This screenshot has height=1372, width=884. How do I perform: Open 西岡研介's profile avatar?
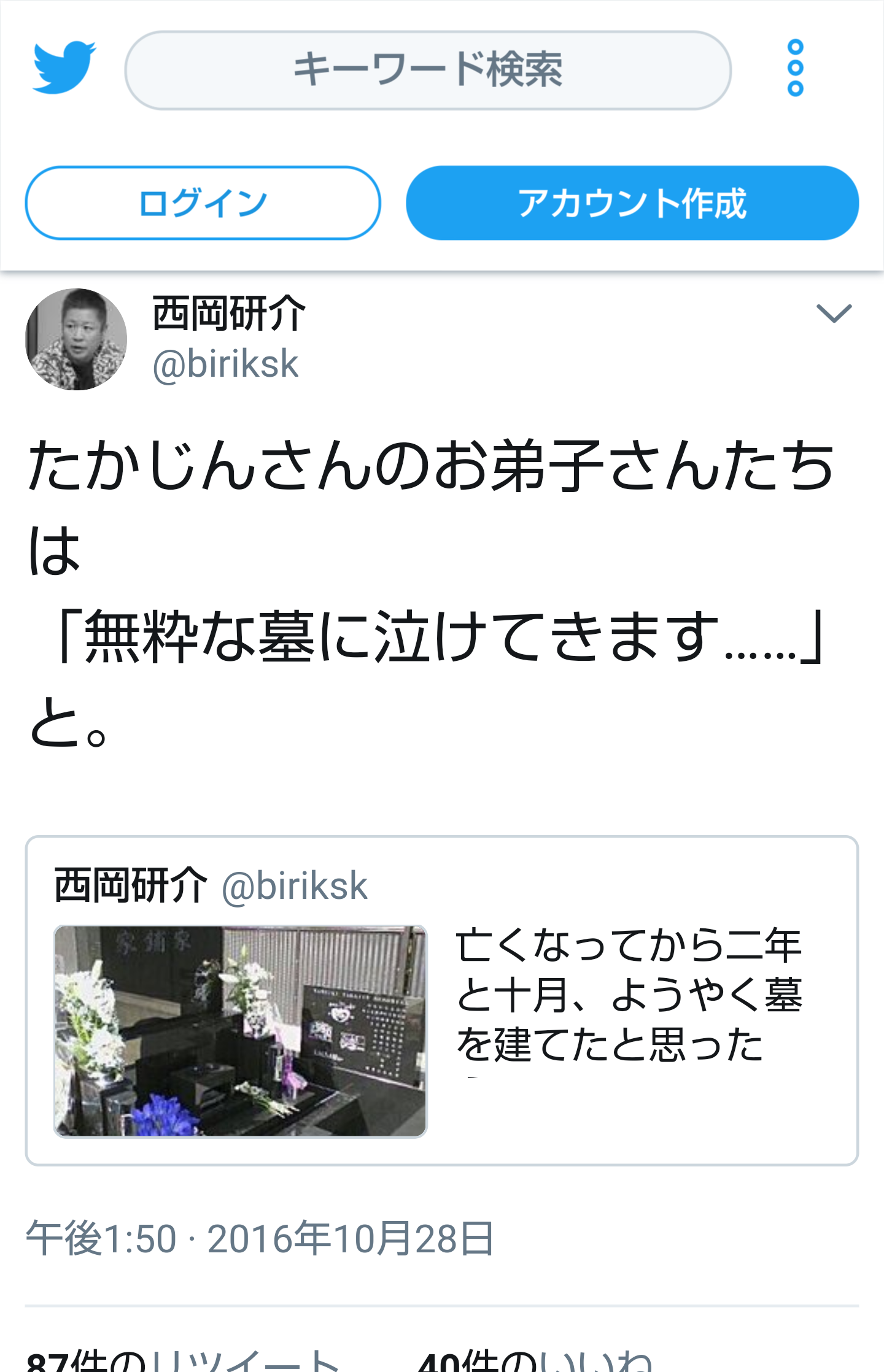pyautogui.click(x=76, y=339)
